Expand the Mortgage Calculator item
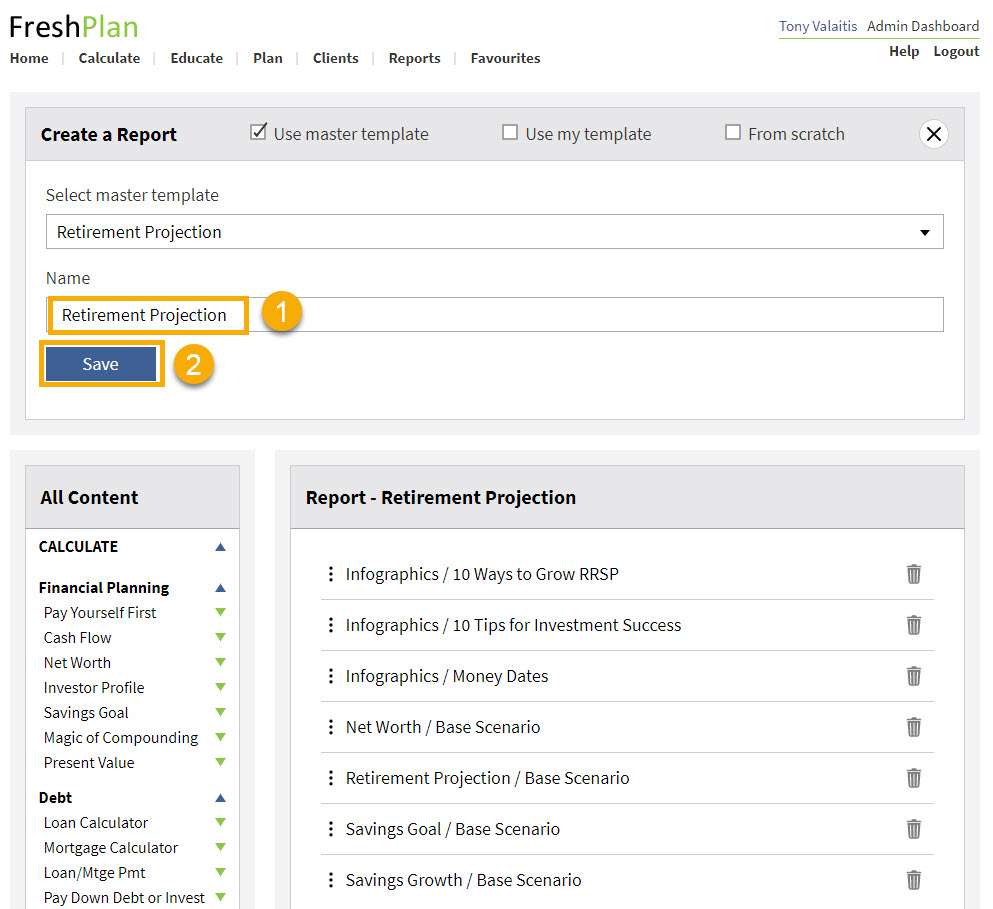 click(x=220, y=847)
